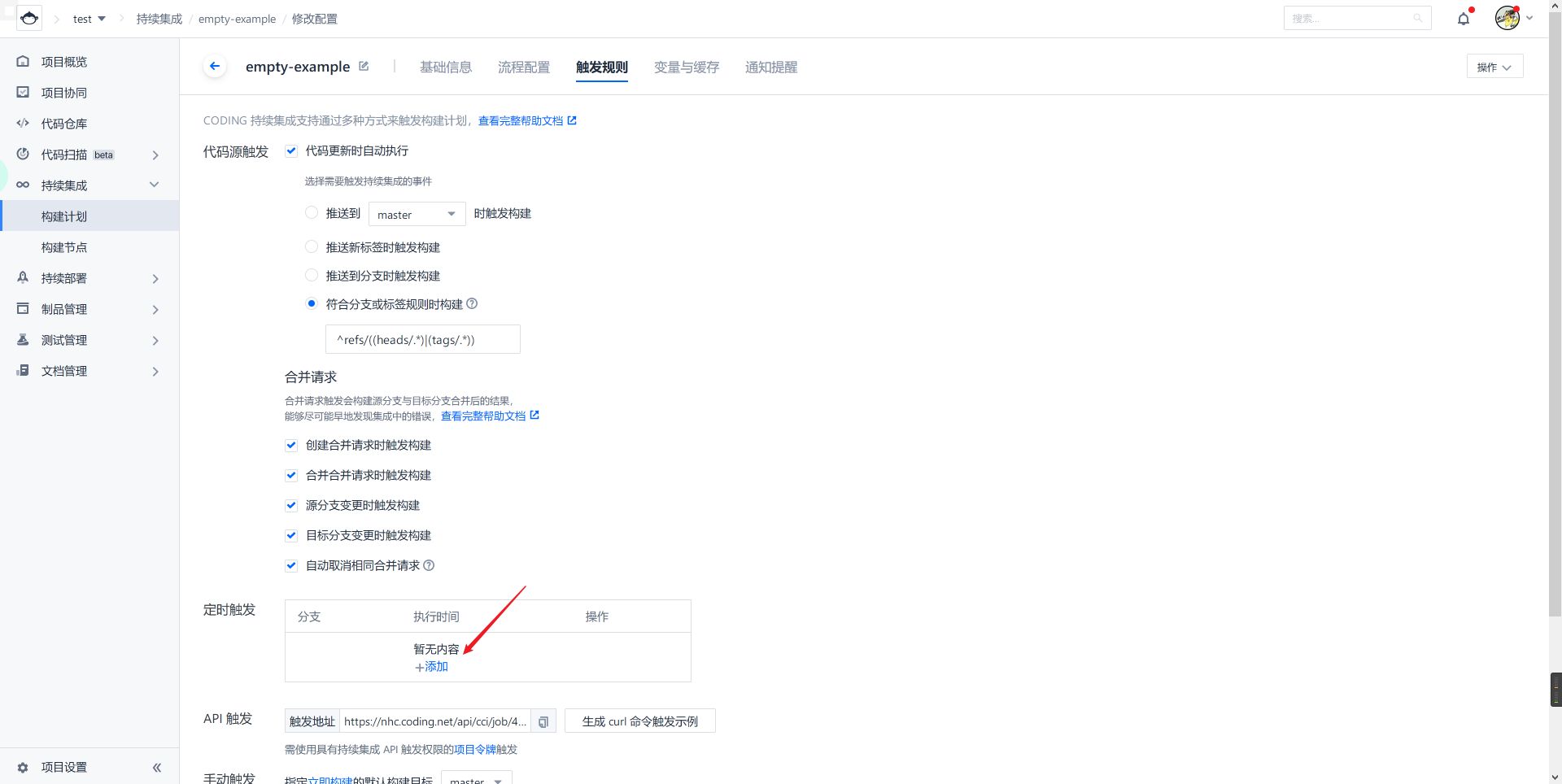The image size is (1562, 784).
Task: Select the 推送新标签时触发构建 radio option
Action: point(312,246)
